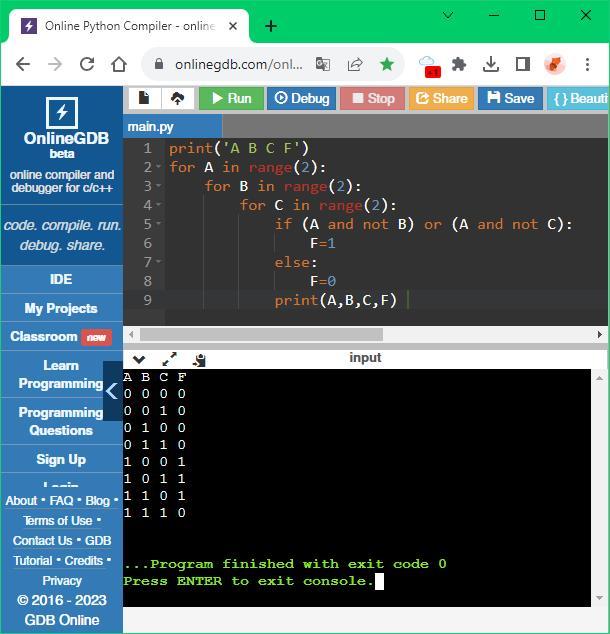Create a new file with the document icon
The height and width of the screenshot is (634, 610).
point(144,98)
